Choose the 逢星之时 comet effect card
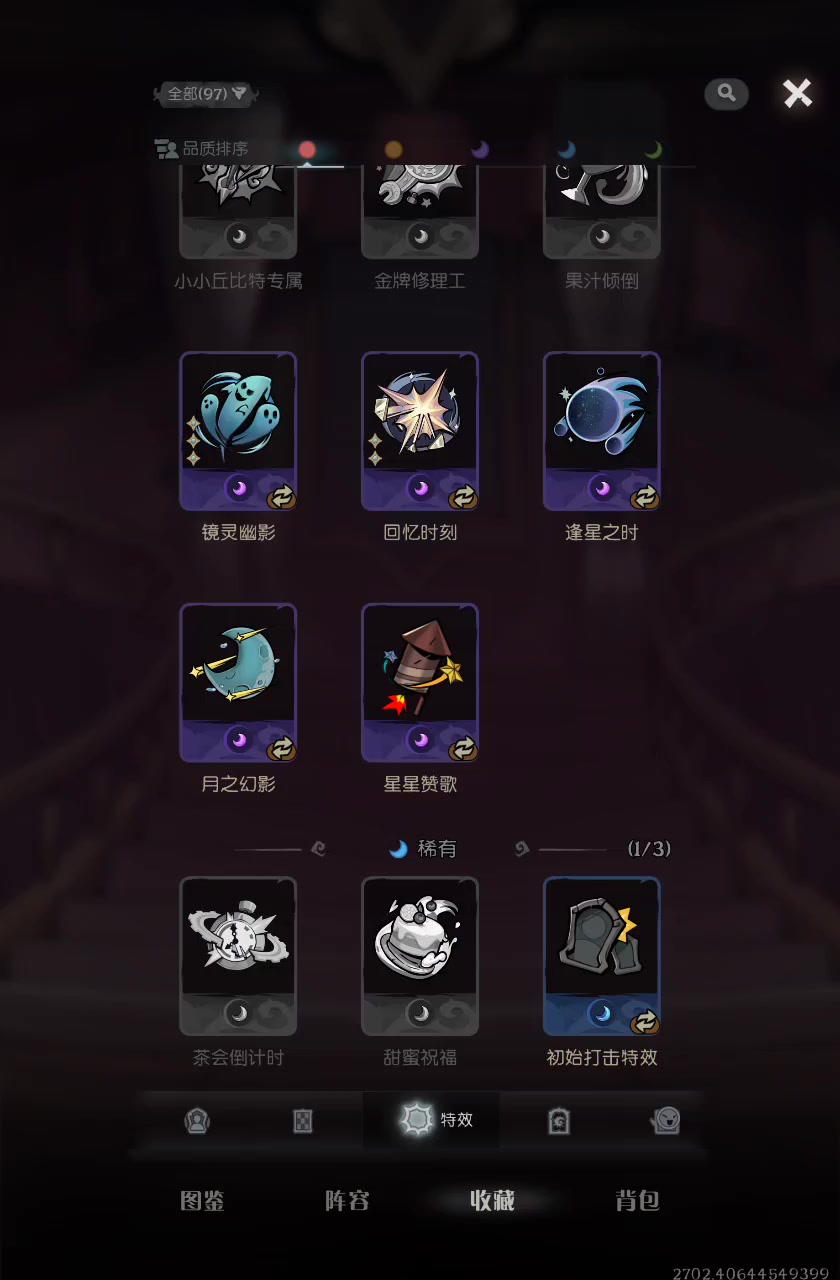The image size is (840, 1280). coord(602,431)
